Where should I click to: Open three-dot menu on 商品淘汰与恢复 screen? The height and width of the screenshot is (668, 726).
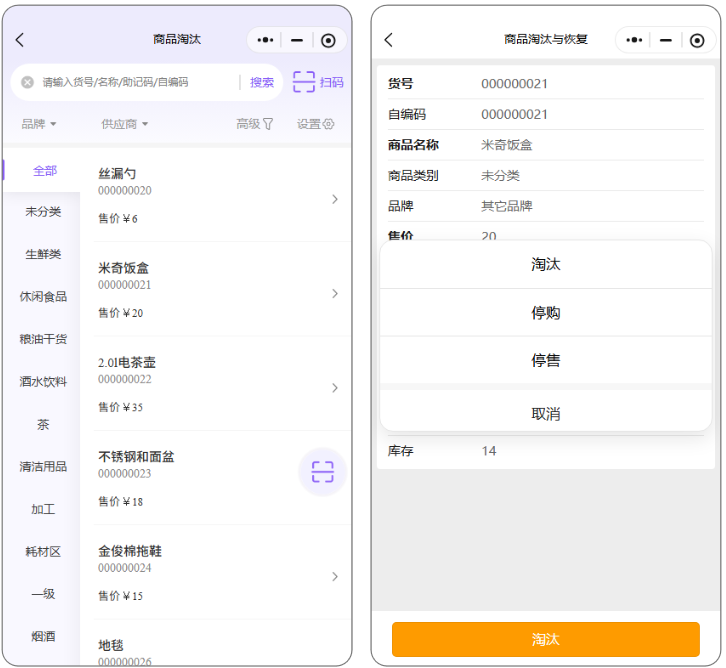(633, 40)
